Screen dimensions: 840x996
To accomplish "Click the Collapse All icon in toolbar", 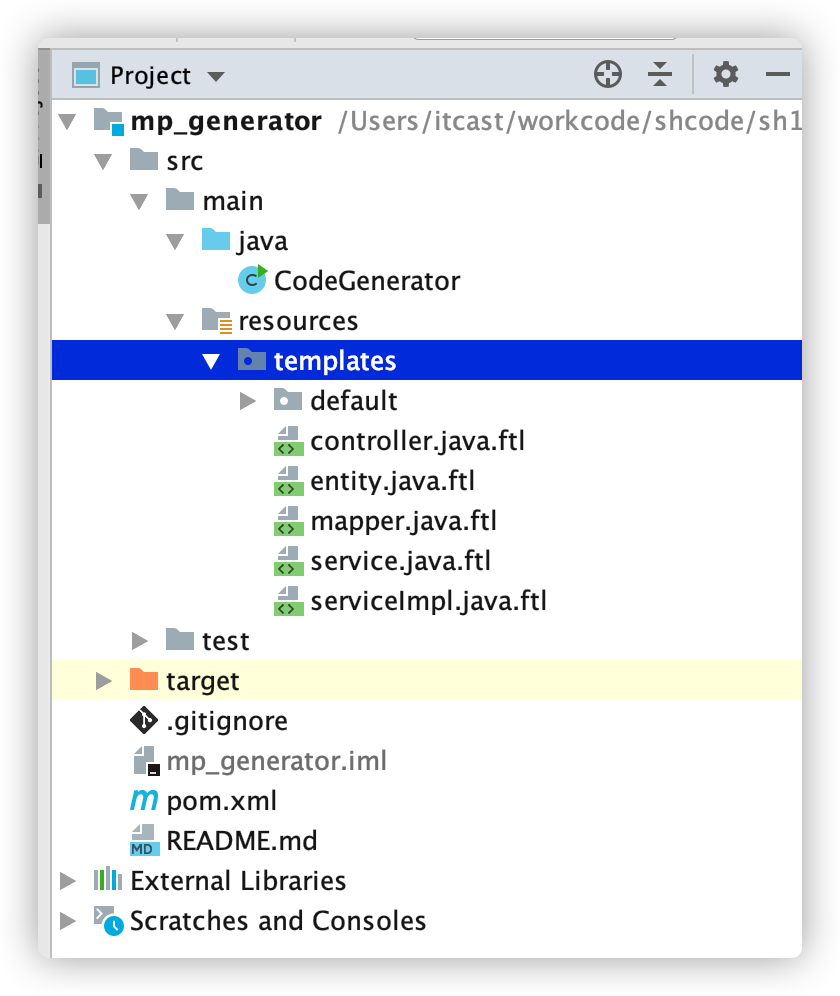I will coord(660,75).
